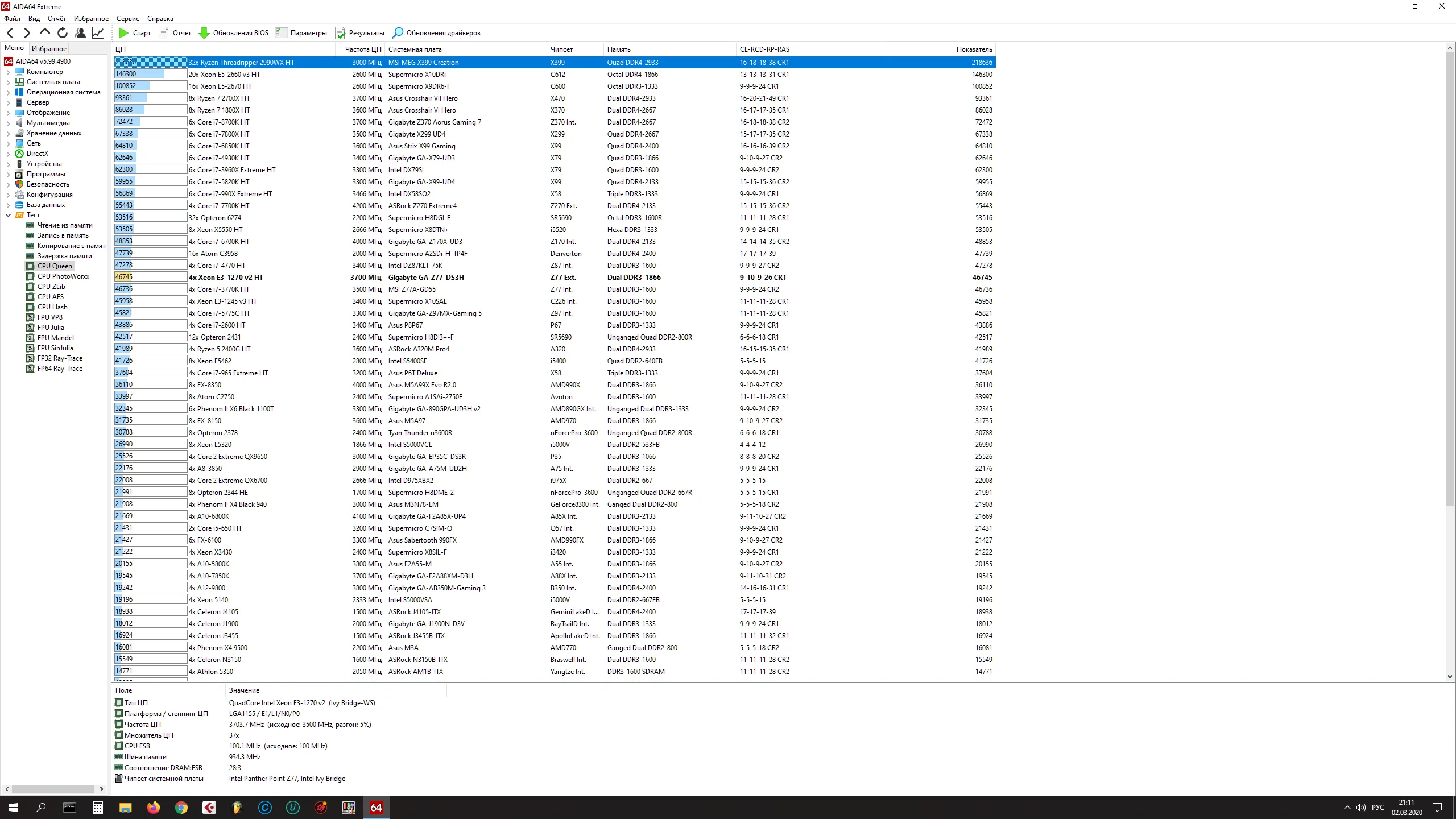Image resolution: width=1456 pixels, height=819 pixels.
Task: Click the Results toolbar icon
Action: (340, 33)
